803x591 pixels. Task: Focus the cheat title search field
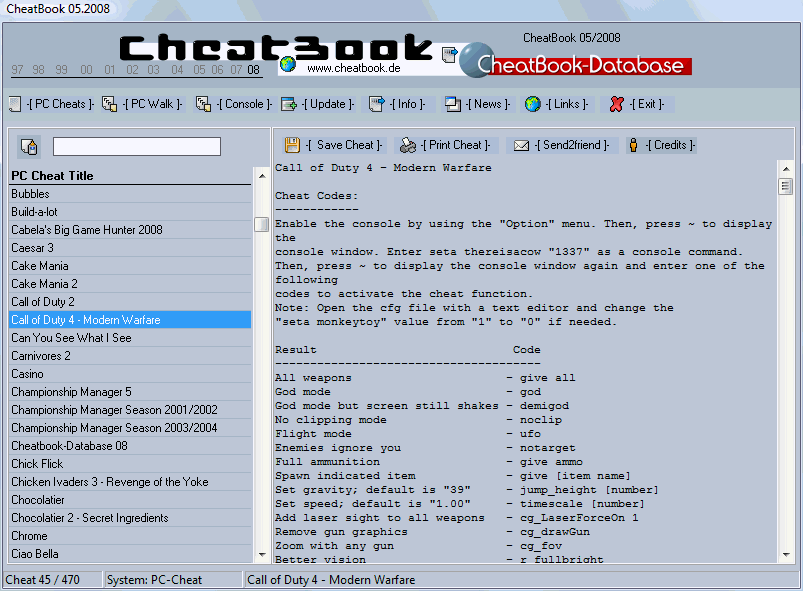tap(137, 146)
